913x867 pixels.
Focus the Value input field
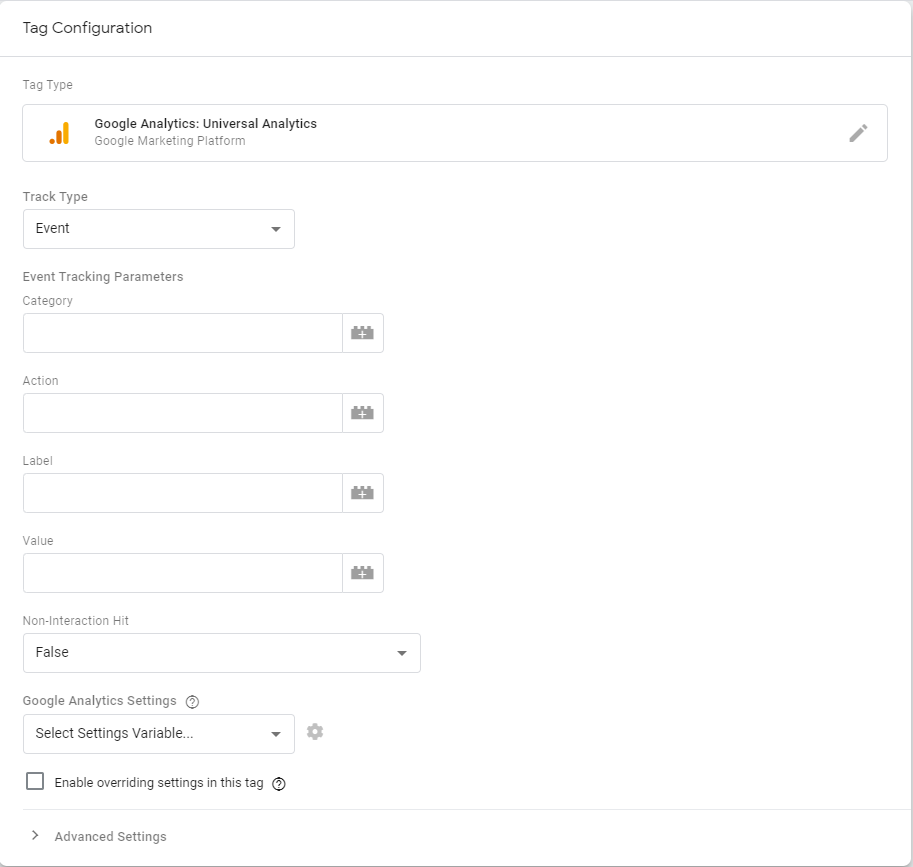pos(183,573)
